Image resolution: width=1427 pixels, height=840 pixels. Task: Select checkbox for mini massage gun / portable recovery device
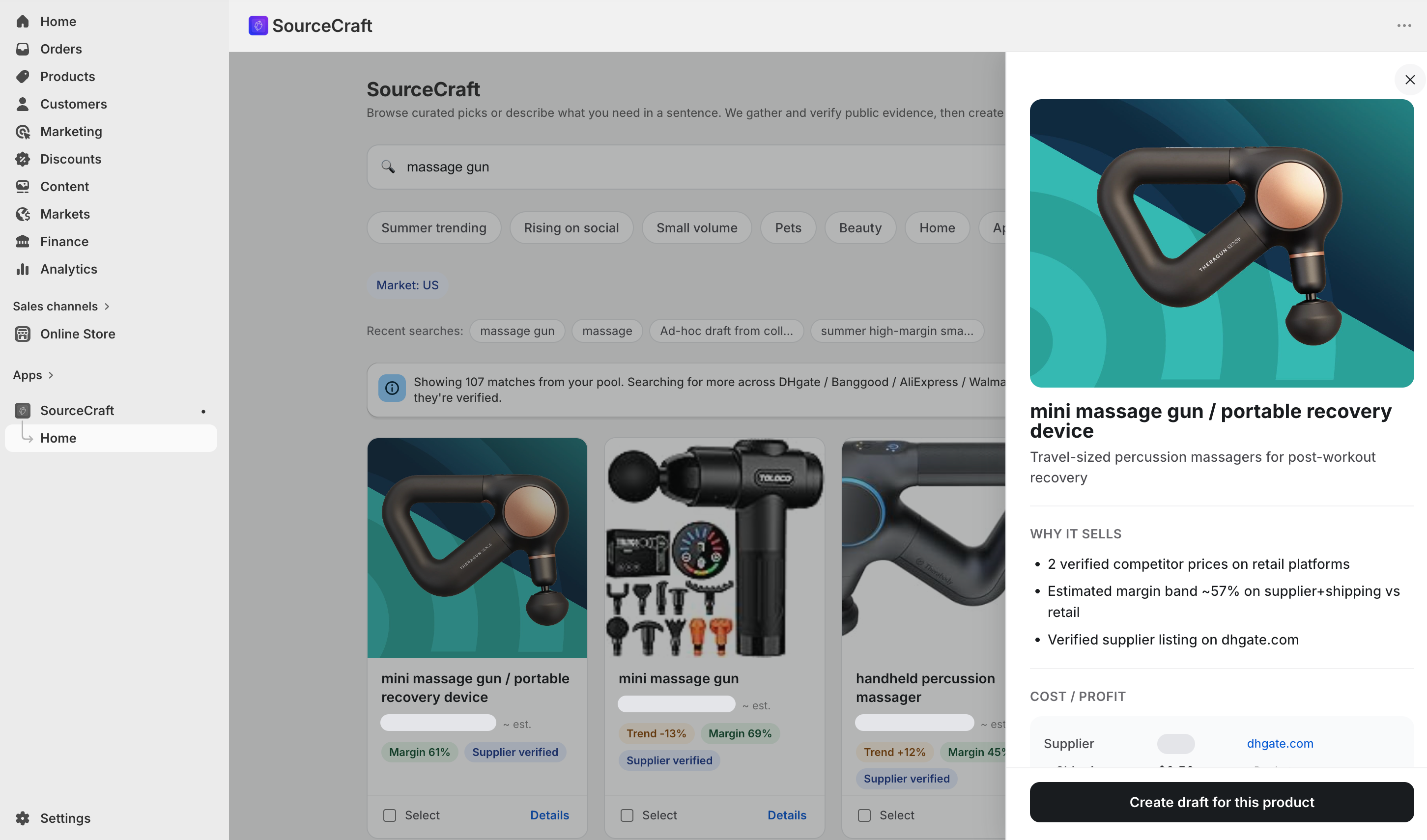tap(390, 815)
